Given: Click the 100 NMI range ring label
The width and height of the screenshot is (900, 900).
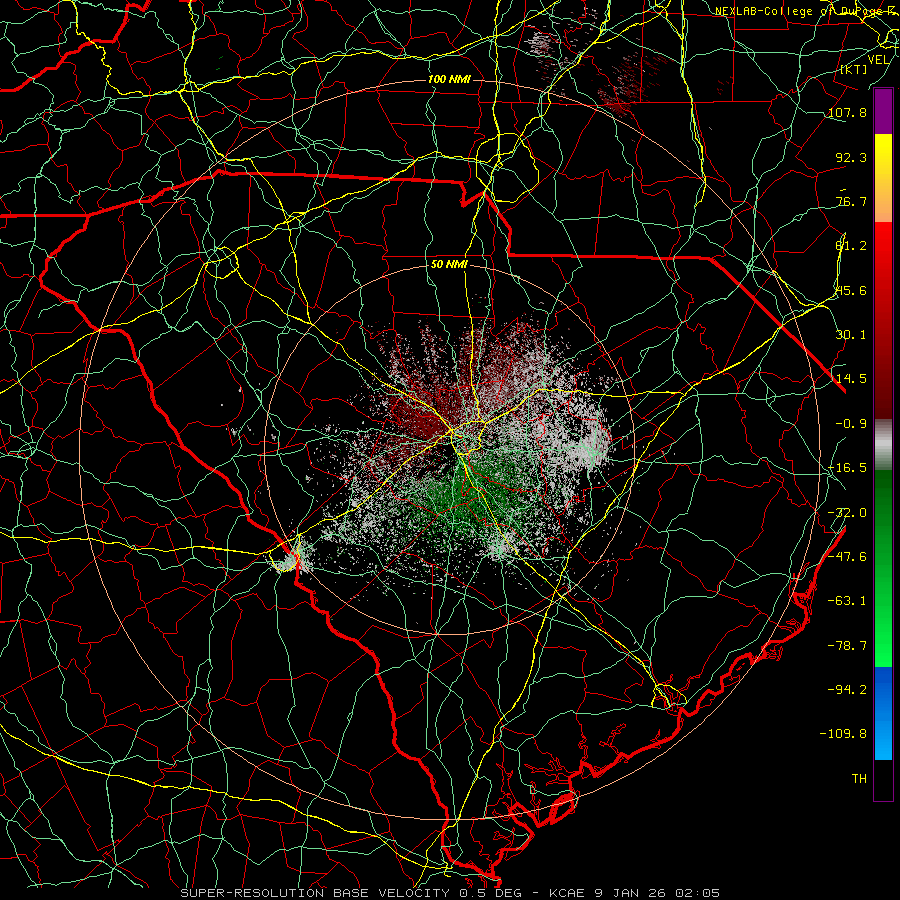Looking at the screenshot, I should point(449,79).
